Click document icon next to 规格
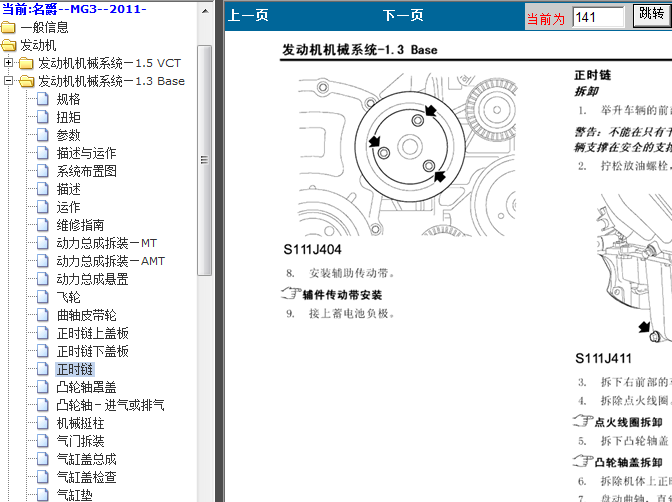The image size is (672, 502). pyautogui.click(x=42, y=99)
